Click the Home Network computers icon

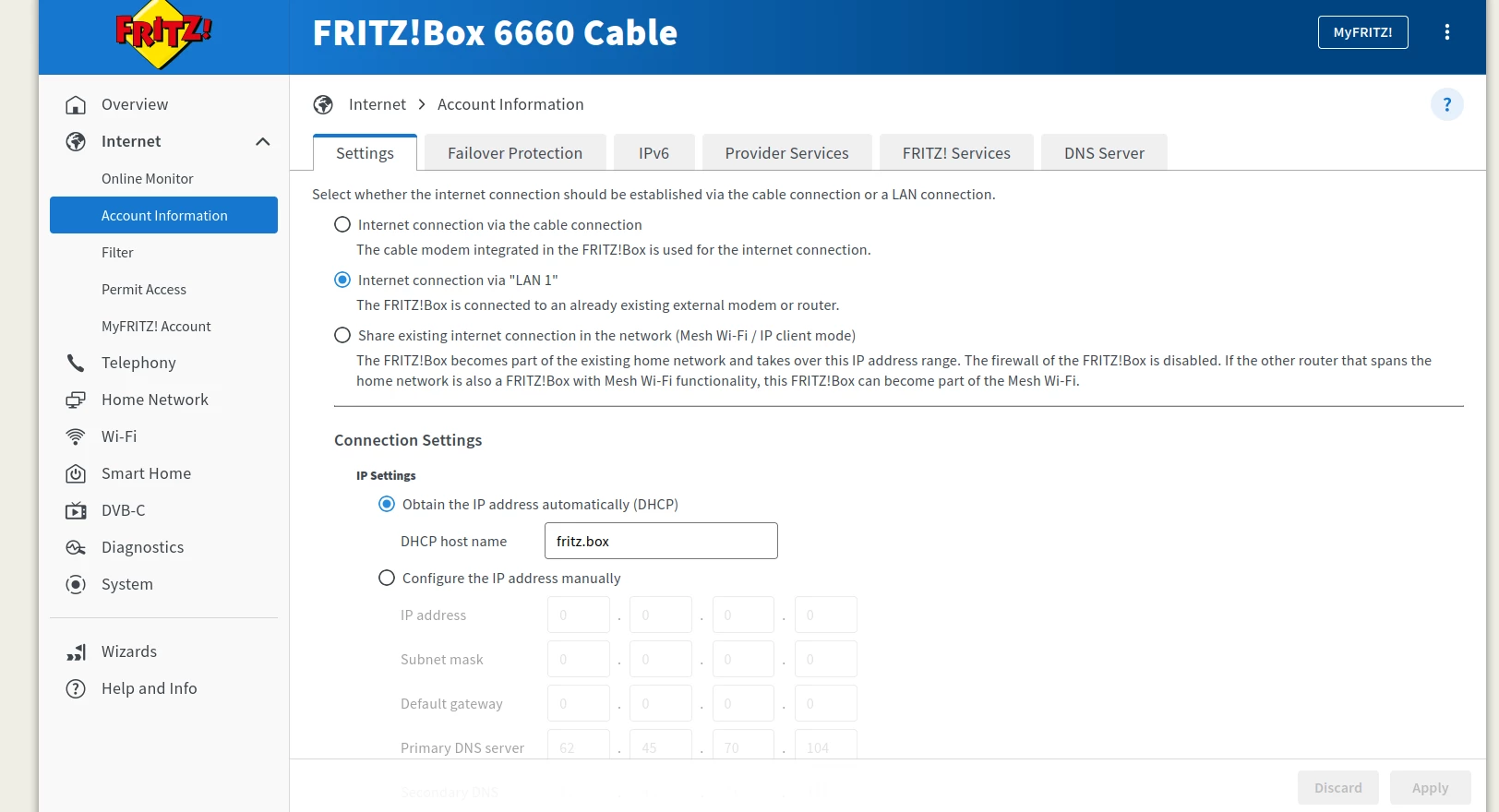[76, 400]
